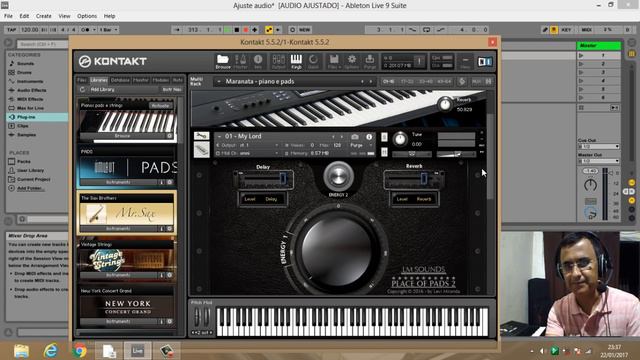Click the Kontakt logo
640x360 pixels.
tap(113, 61)
